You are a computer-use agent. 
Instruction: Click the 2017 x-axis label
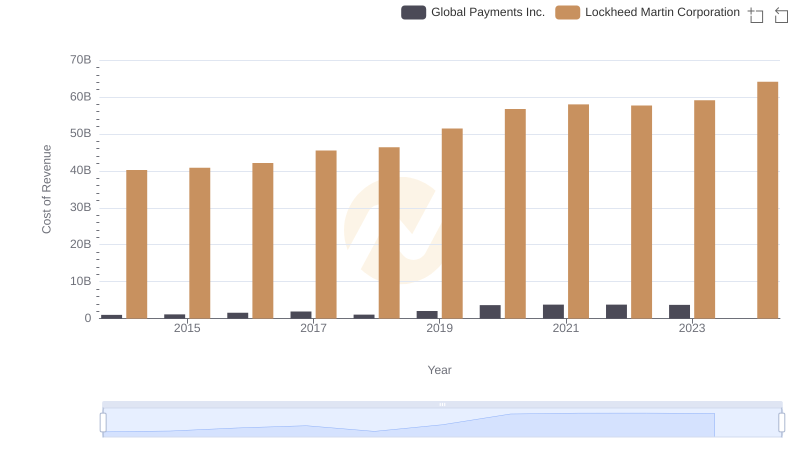click(313, 328)
